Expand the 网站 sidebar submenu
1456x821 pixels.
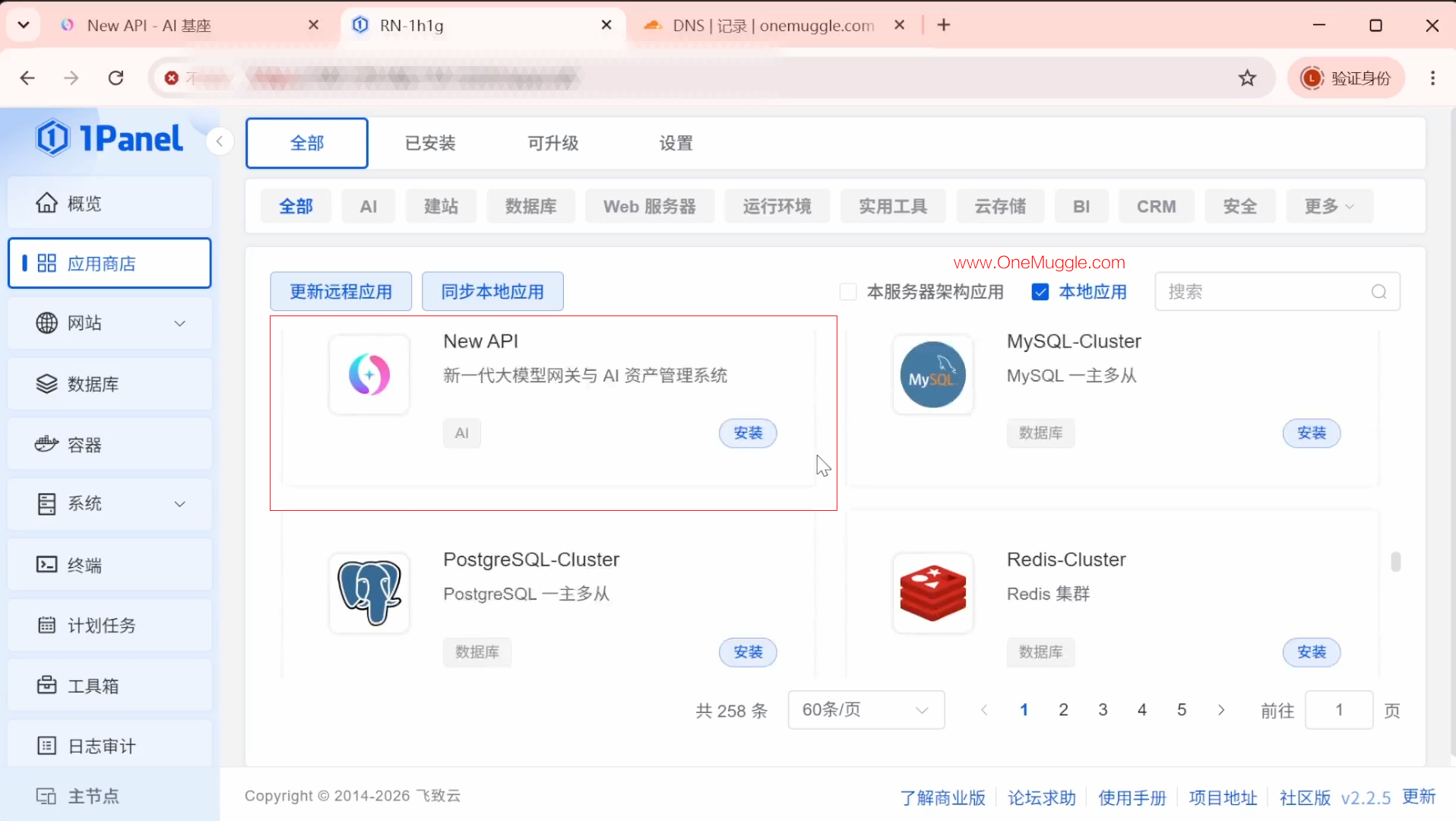pos(180,323)
